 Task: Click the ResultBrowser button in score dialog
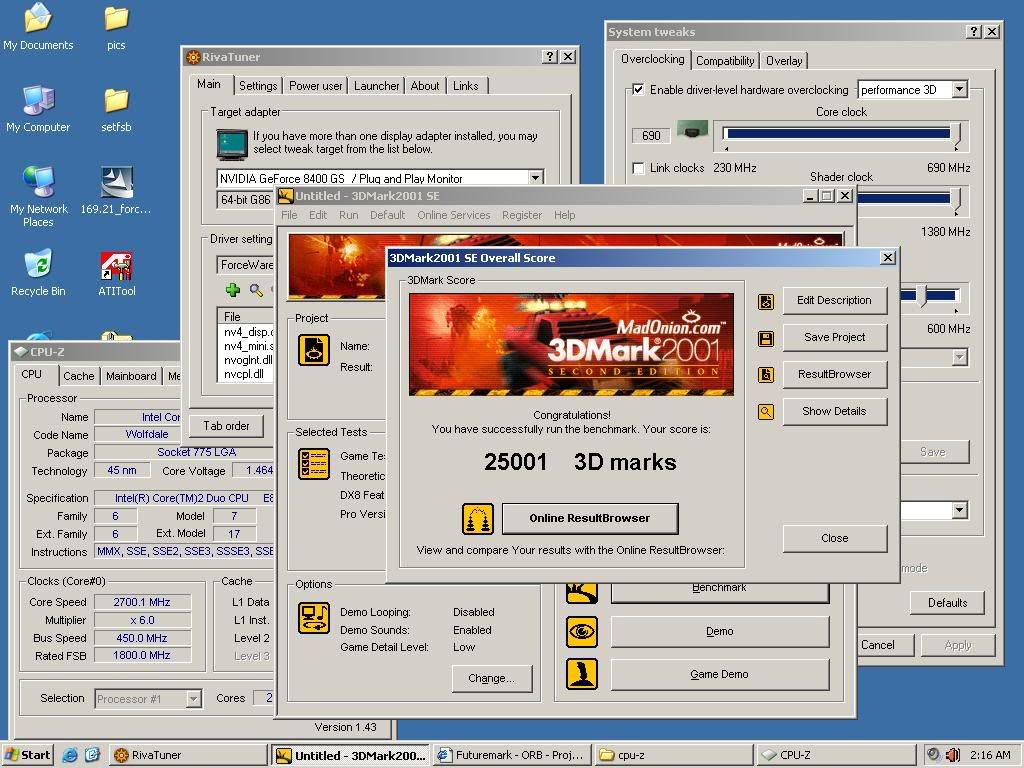coord(835,374)
